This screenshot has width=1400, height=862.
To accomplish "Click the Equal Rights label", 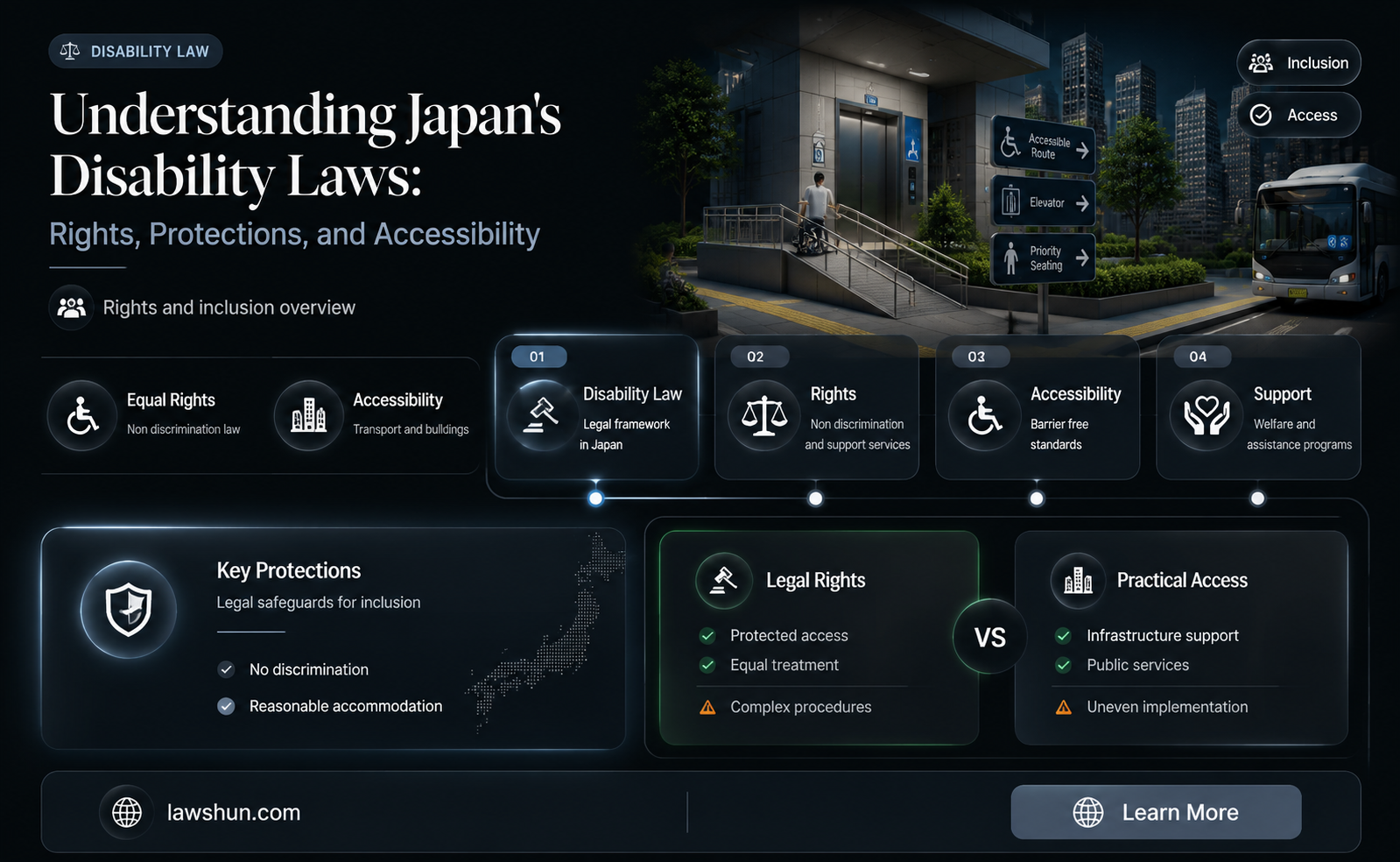I will pyautogui.click(x=171, y=400).
